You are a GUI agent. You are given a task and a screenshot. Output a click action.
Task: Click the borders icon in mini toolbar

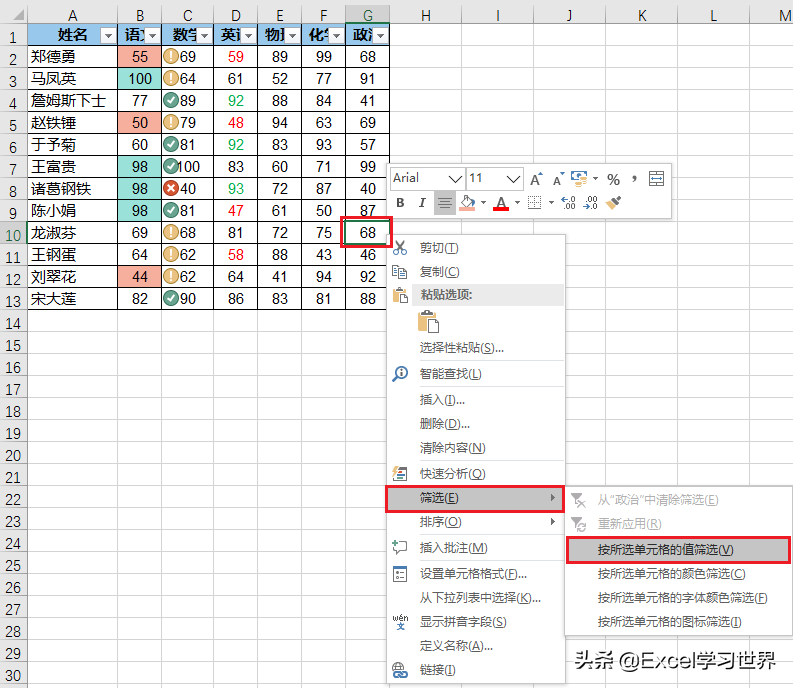pyautogui.click(x=535, y=203)
